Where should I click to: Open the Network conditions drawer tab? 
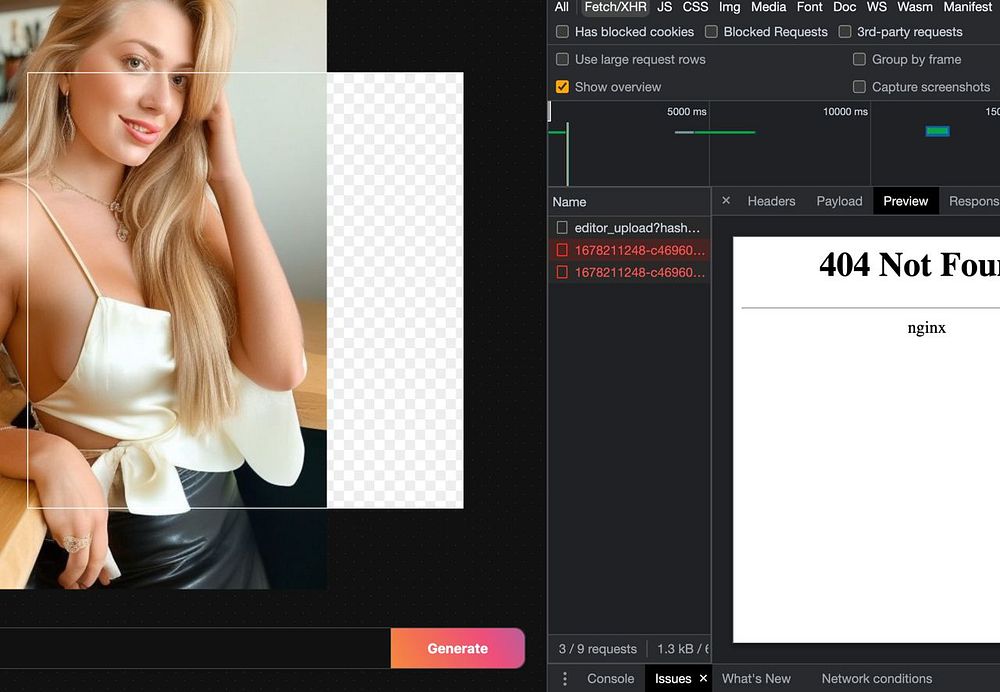[x=876, y=679]
